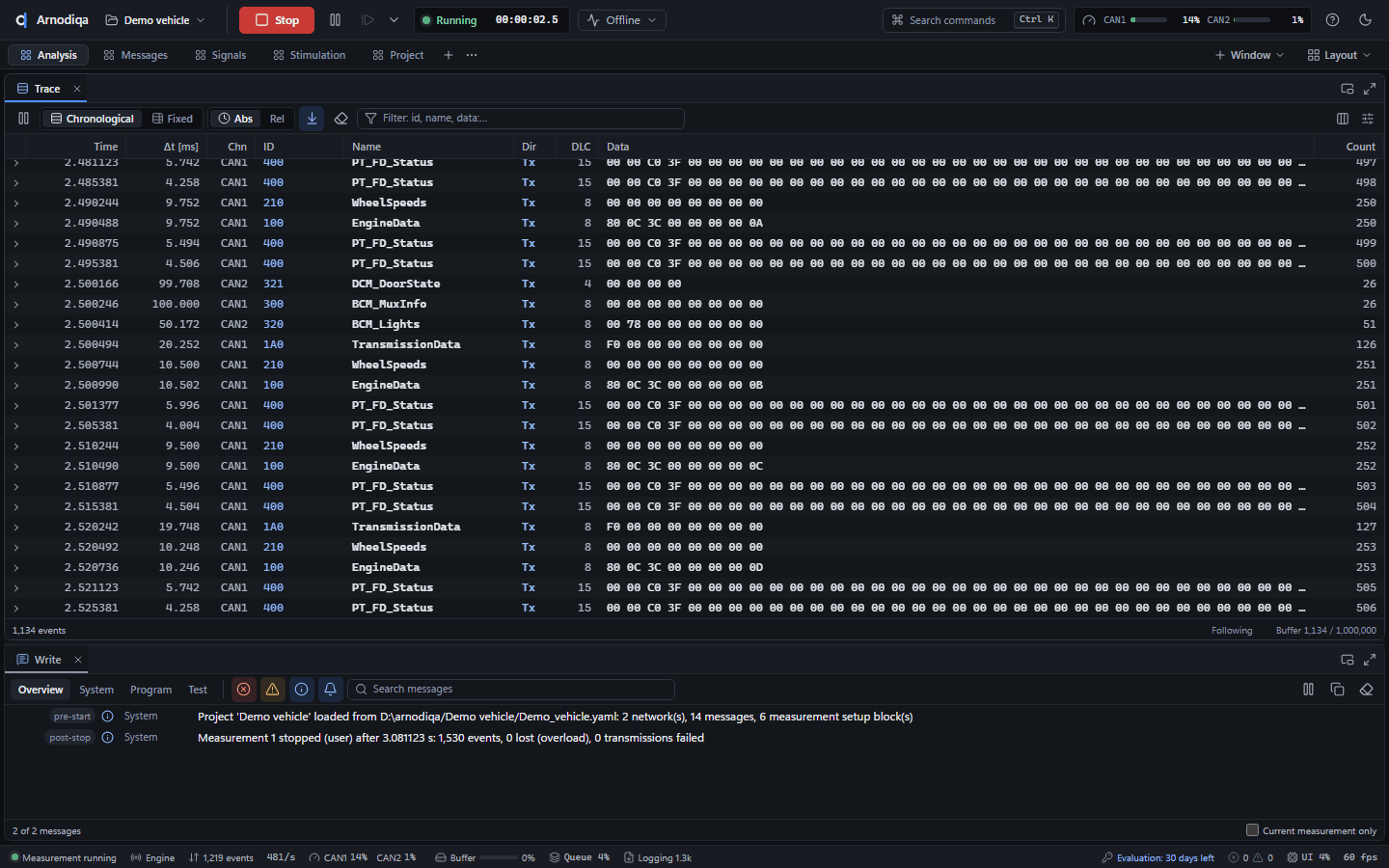Add a new page with plus icon
The image size is (1389, 868).
449,55
